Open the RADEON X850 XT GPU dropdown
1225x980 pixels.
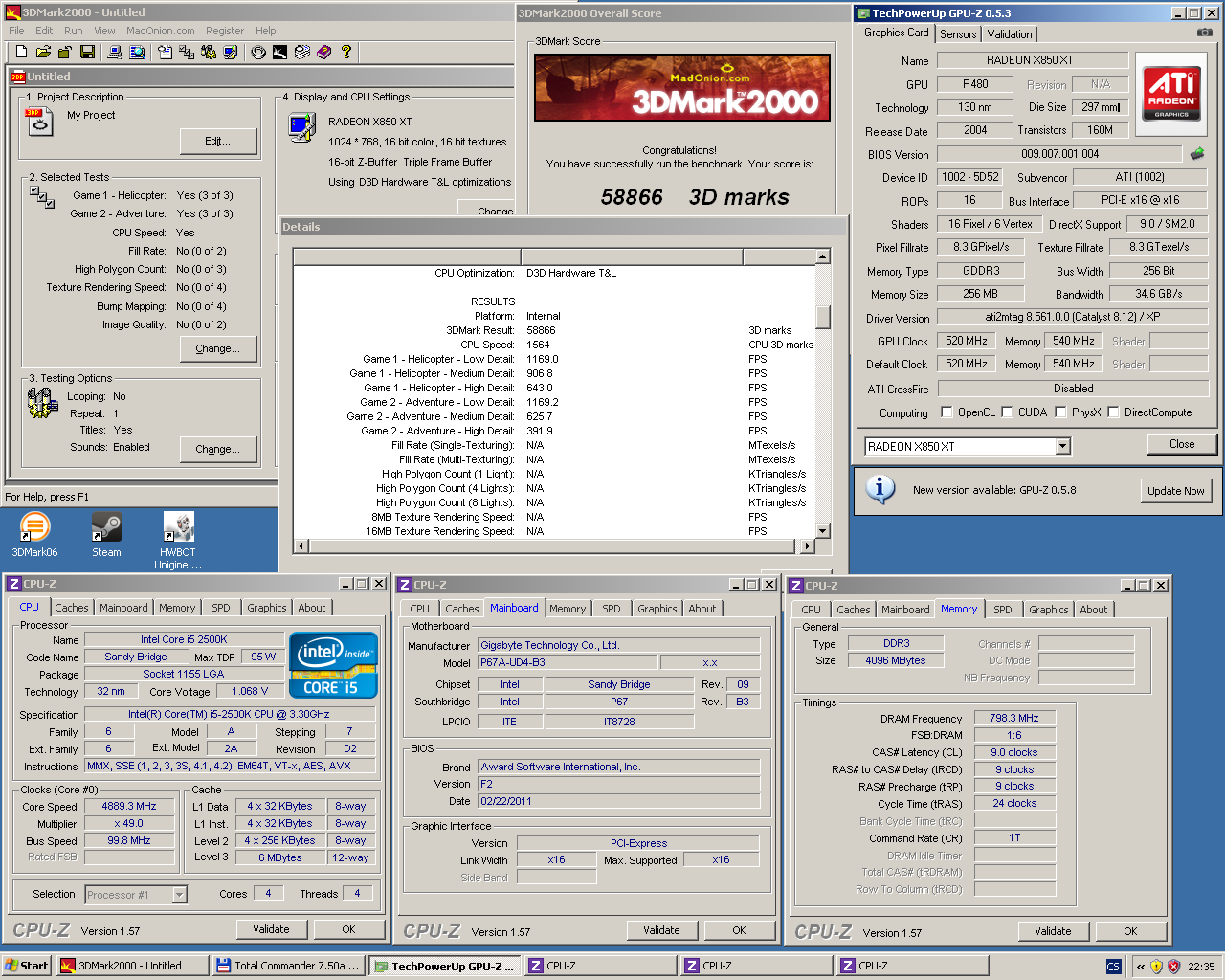(1062, 446)
